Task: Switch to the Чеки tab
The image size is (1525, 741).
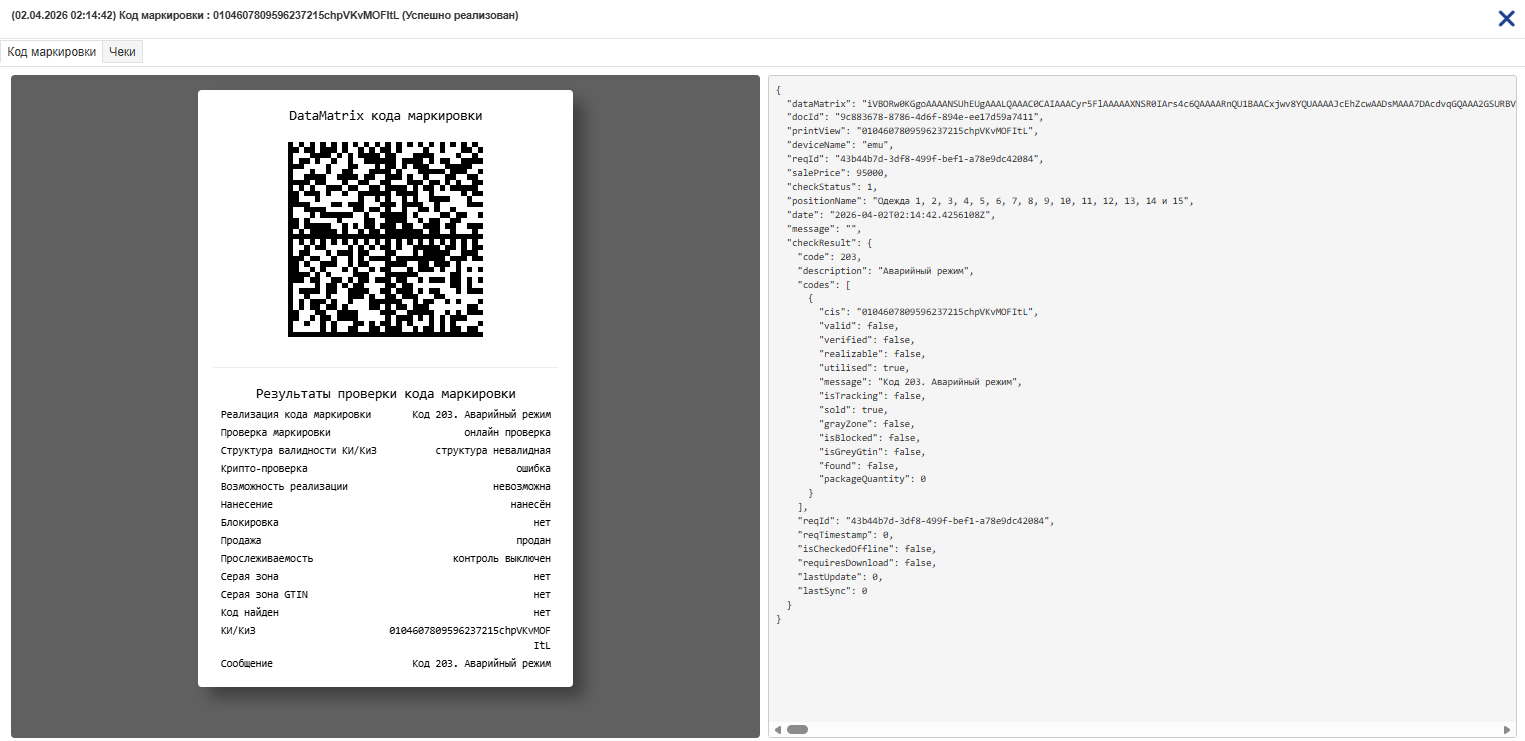Action: [122, 52]
